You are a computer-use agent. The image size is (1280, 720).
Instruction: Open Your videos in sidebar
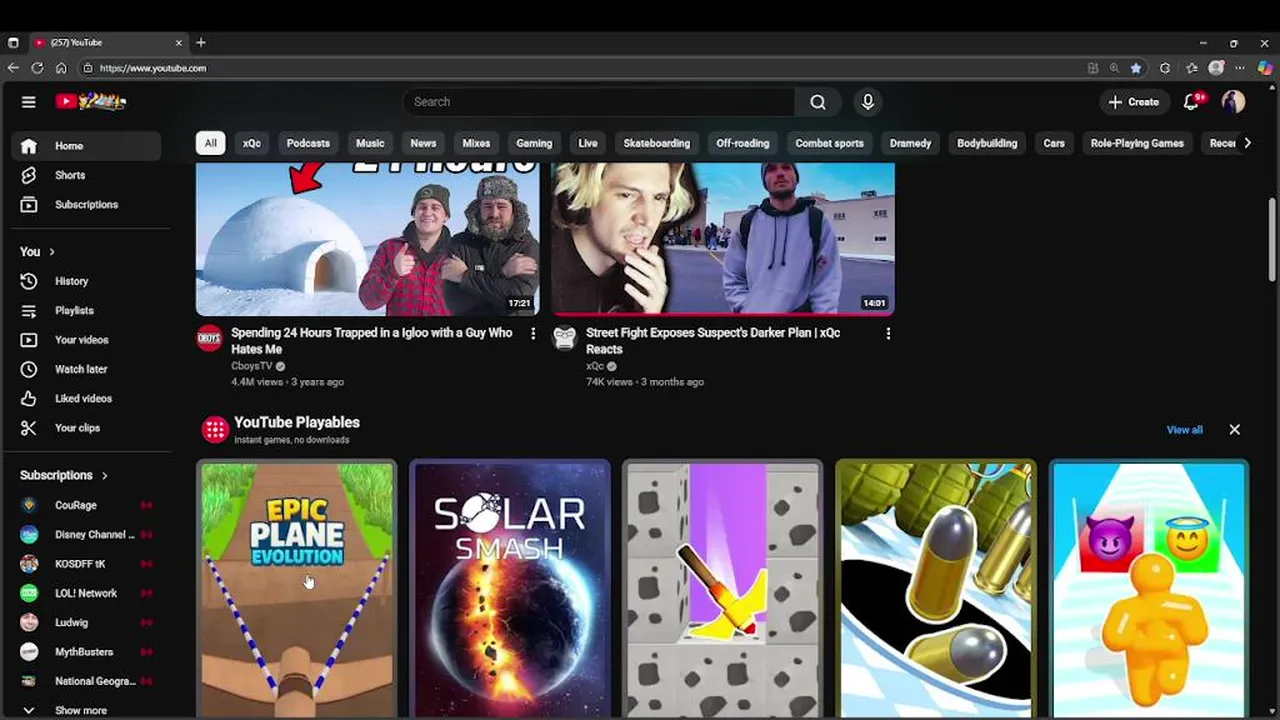click(x=86, y=340)
